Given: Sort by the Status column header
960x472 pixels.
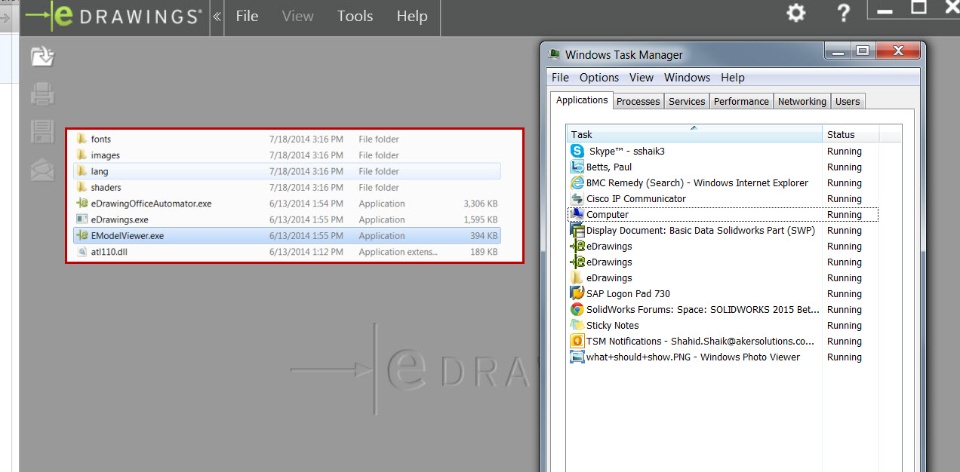Looking at the screenshot, I should coord(850,134).
